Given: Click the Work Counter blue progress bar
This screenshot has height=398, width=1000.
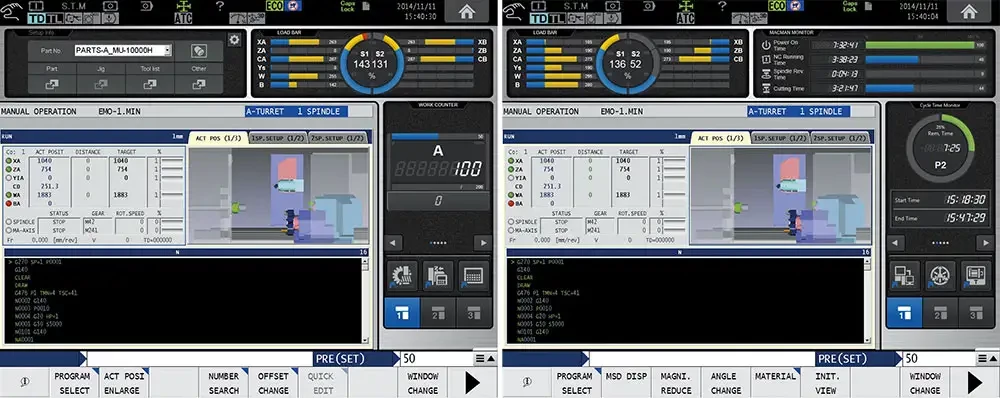Looking at the screenshot, I should click(415, 136).
